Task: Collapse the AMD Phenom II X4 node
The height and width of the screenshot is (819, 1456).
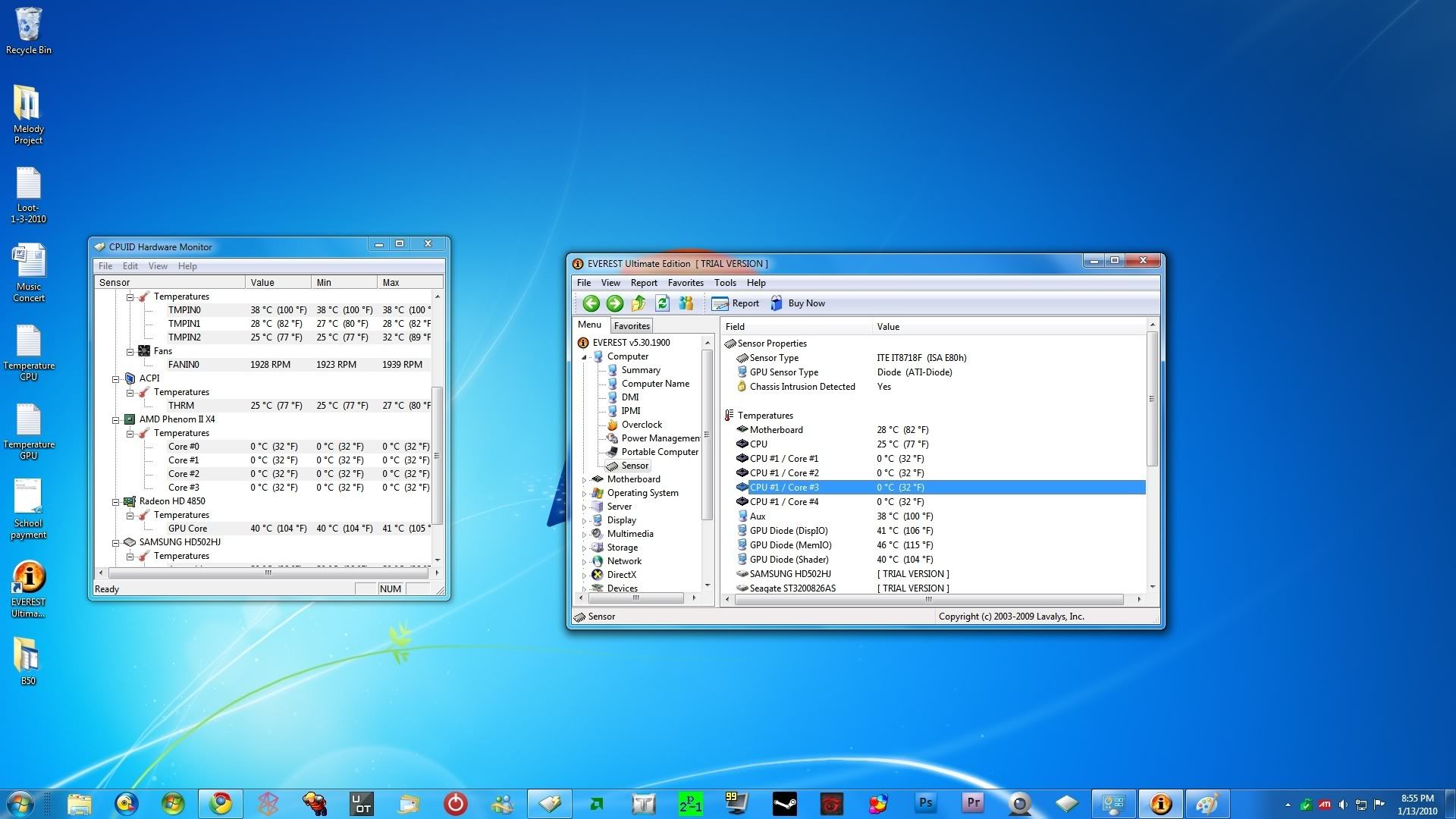Action: pos(116,419)
